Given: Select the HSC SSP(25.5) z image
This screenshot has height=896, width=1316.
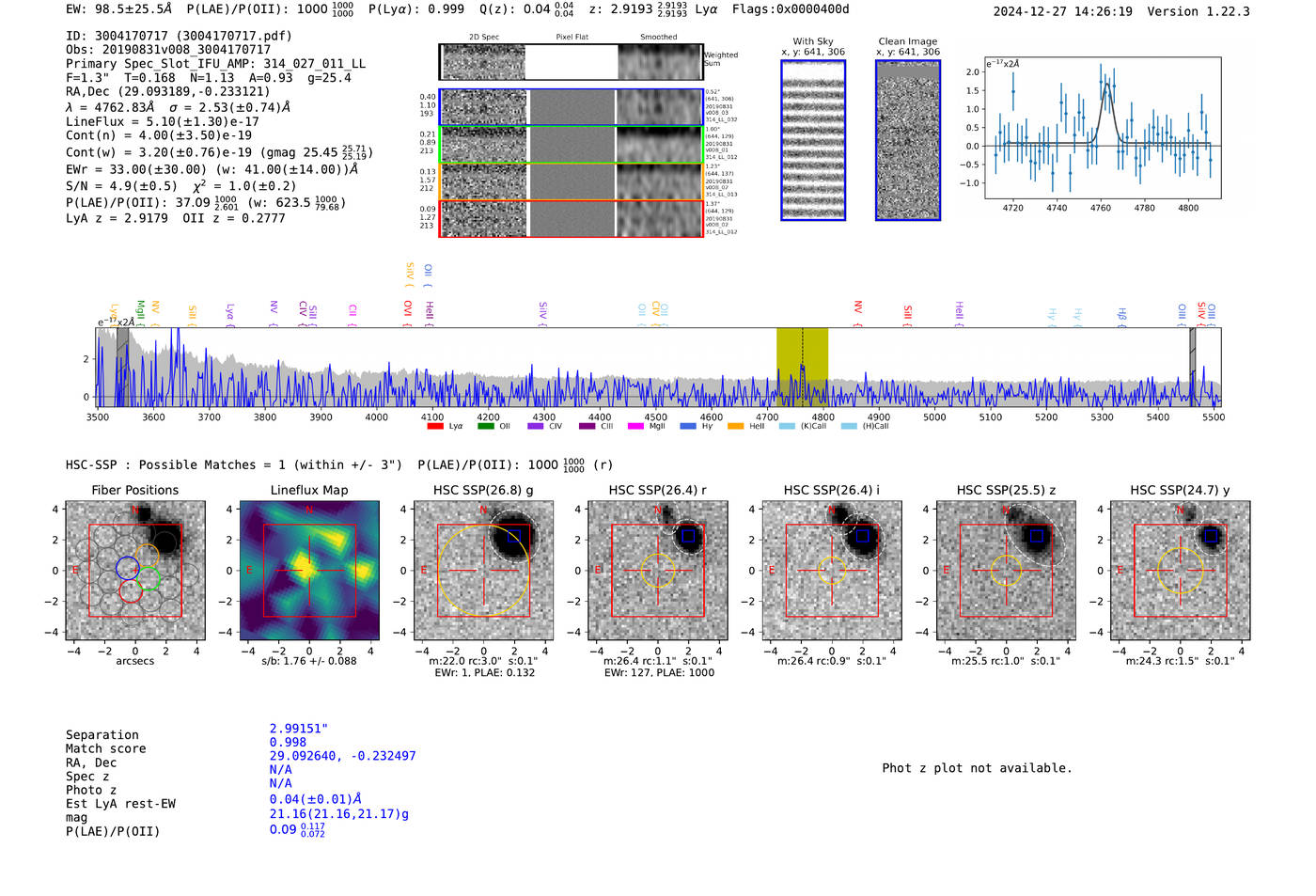Looking at the screenshot, I should (x=1006, y=570).
